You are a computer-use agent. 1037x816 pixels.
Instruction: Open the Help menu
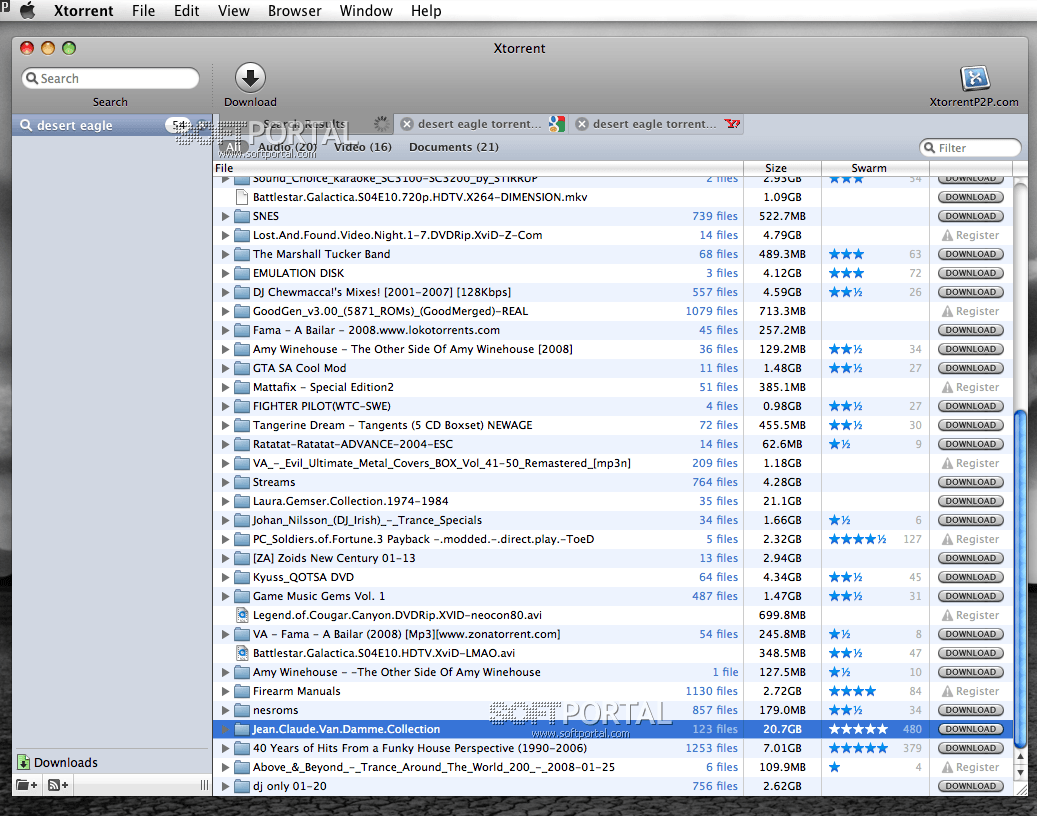tap(426, 11)
